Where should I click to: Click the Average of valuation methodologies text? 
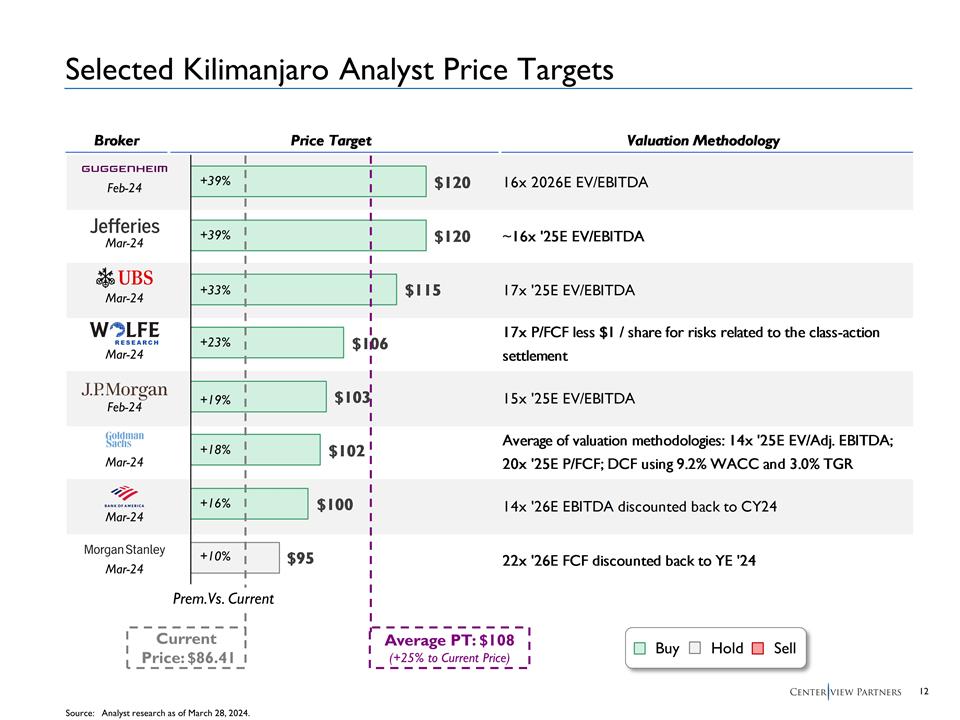click(x=698, y=452)
